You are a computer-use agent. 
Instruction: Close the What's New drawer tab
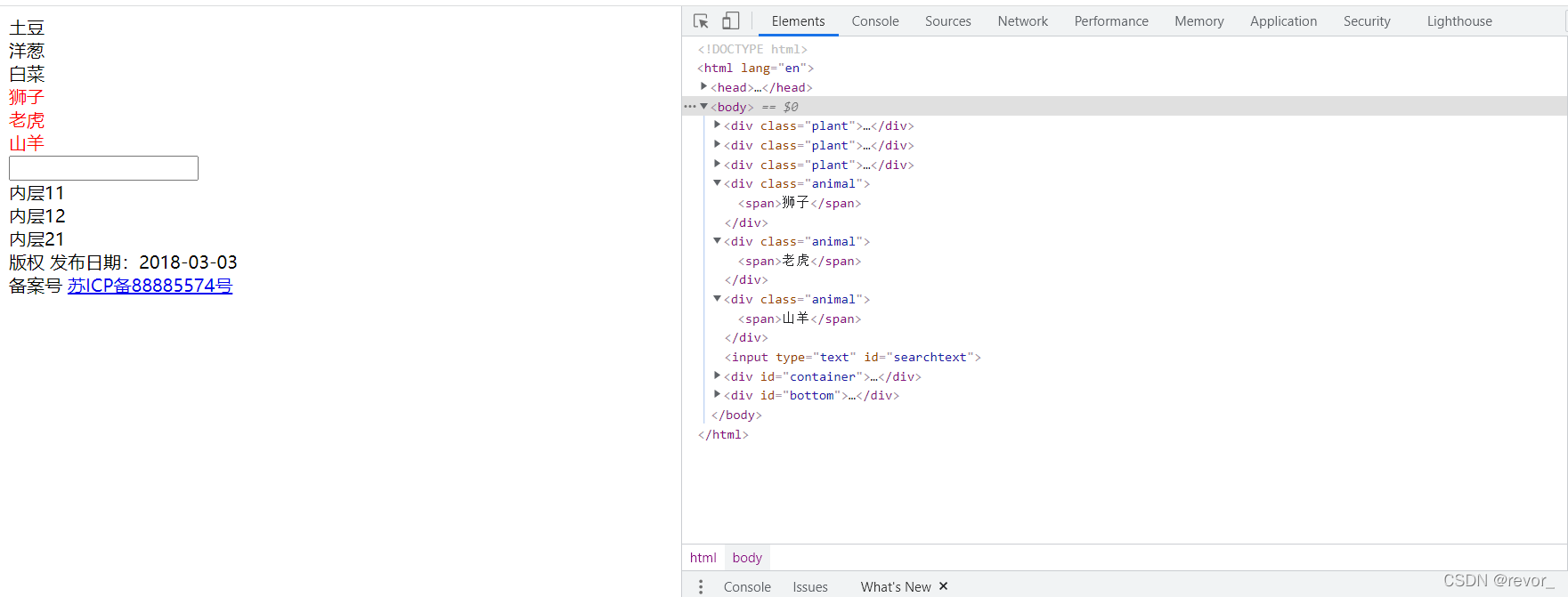943,586
